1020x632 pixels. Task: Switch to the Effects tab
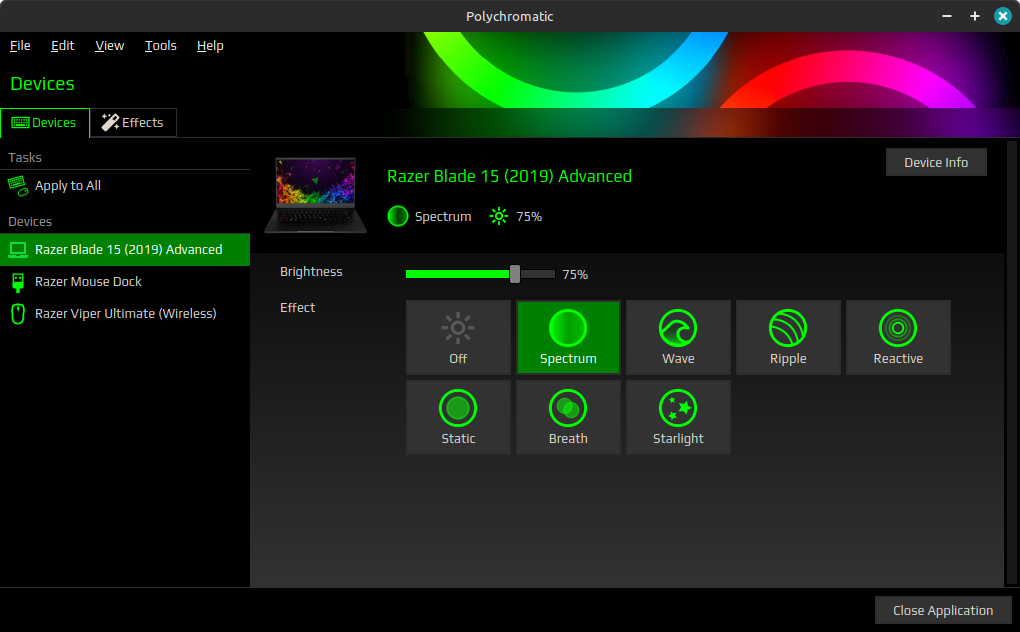click(133, 123)
